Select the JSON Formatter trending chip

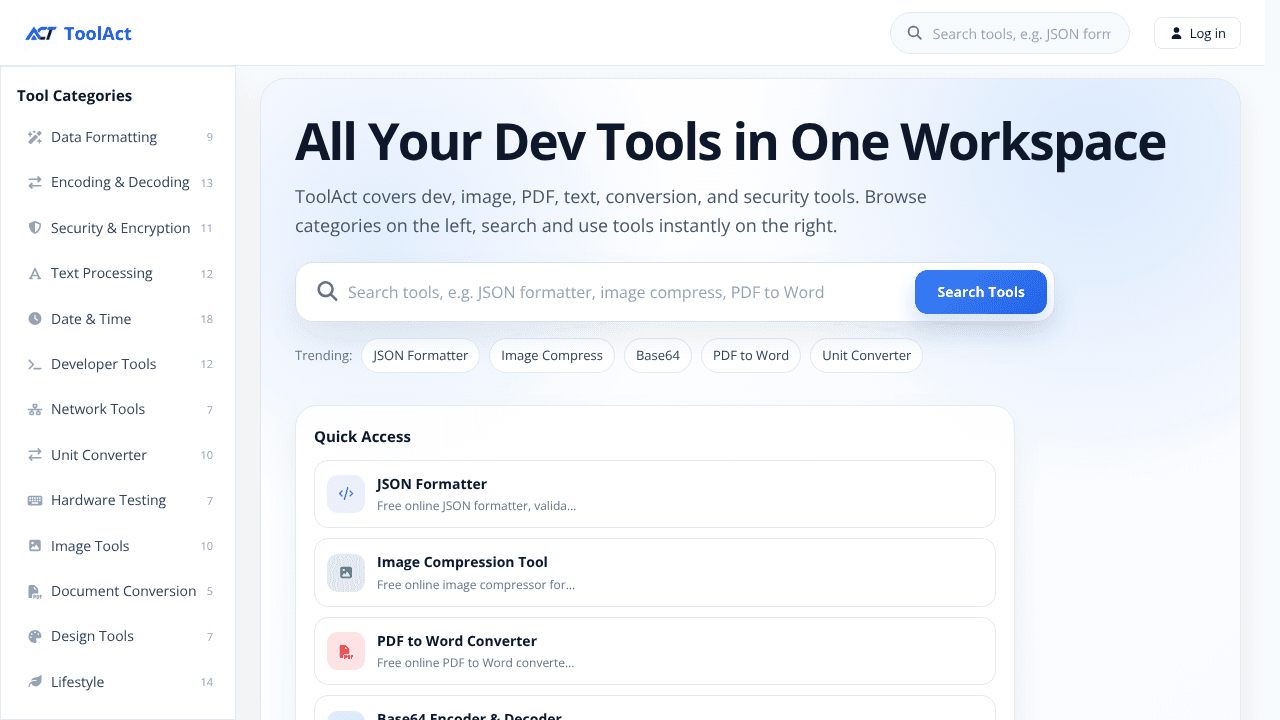click(x=420, y=355)
